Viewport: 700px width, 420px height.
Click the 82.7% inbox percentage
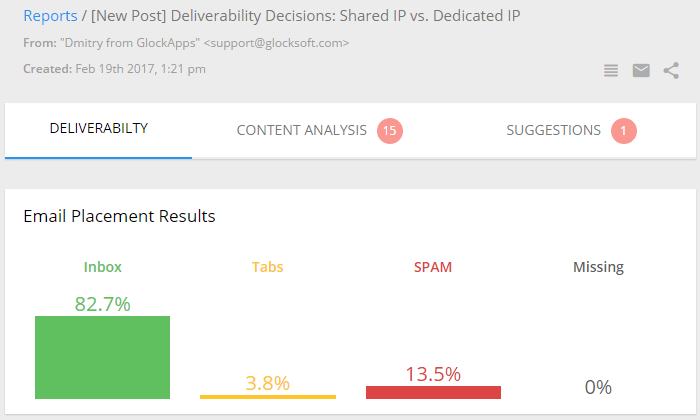[103, 304]
